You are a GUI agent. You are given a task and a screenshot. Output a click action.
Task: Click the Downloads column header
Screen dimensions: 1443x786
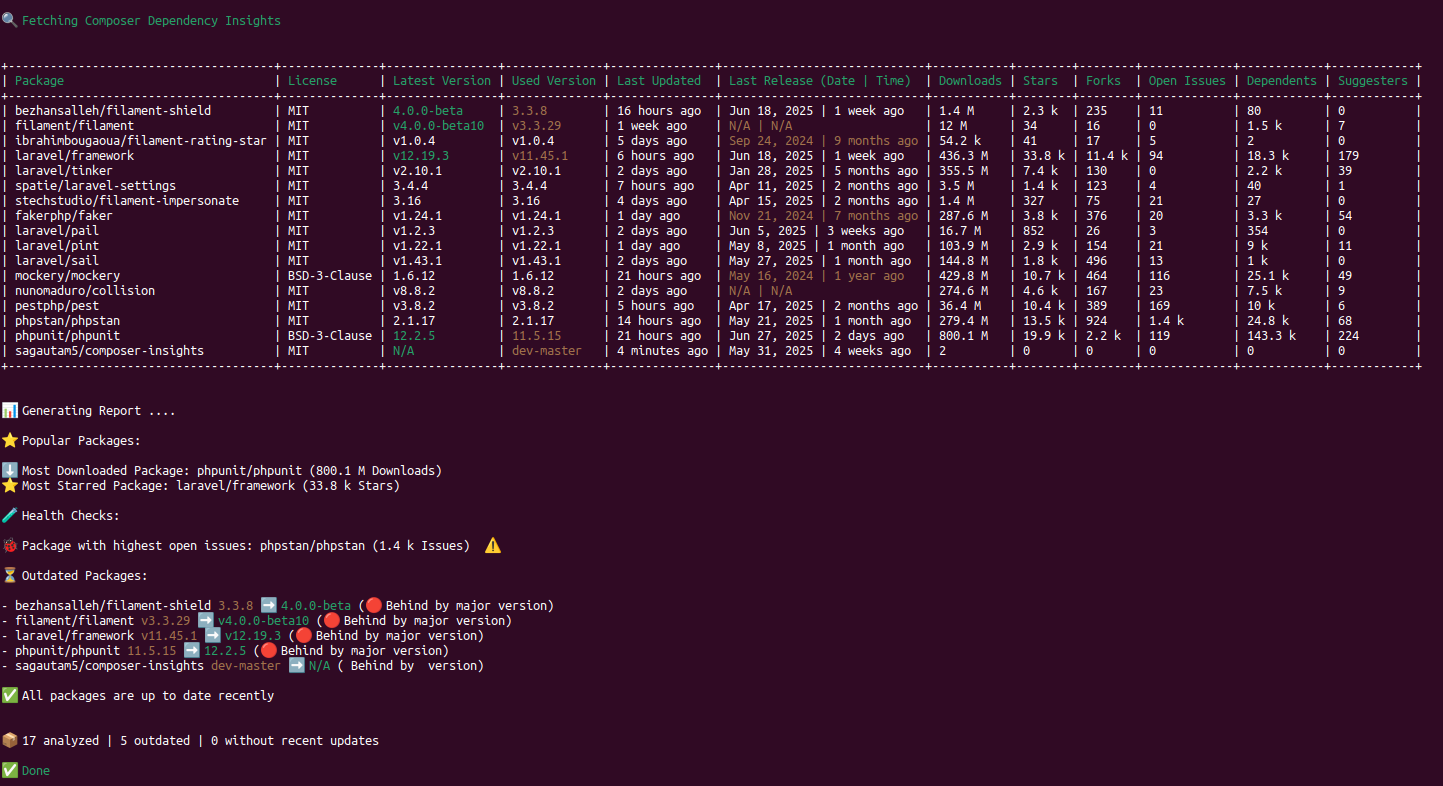(969, 81)
